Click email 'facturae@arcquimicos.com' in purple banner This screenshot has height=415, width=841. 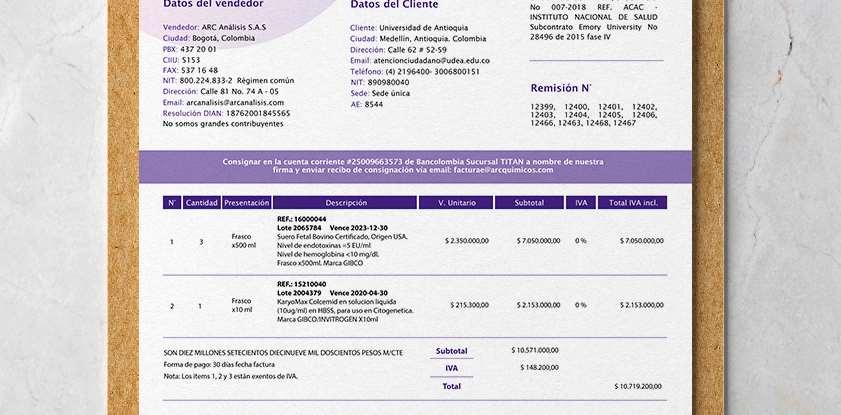pyautogui.click(x=503, y=170)
